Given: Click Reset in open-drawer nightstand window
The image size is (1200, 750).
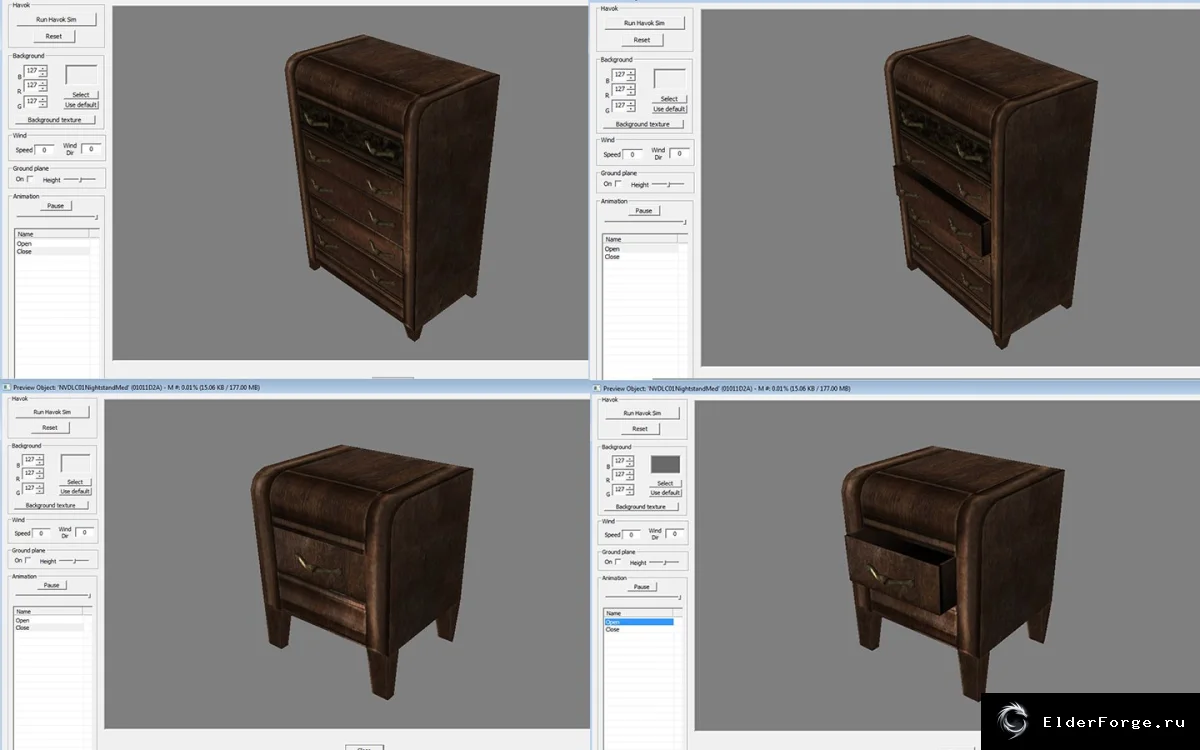Looking at the screenshot, I should pyautogui.click(x=640, y=428).
